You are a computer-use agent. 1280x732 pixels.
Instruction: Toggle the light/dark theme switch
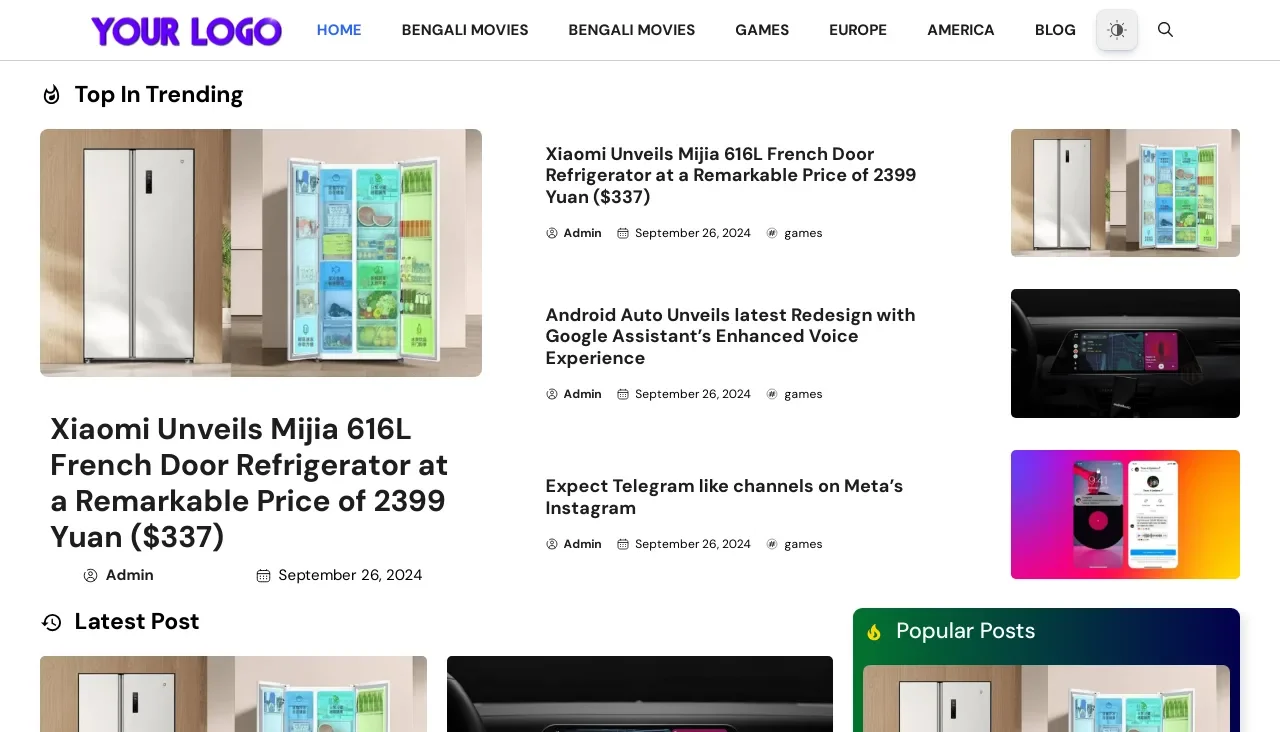pos(1117,30)
